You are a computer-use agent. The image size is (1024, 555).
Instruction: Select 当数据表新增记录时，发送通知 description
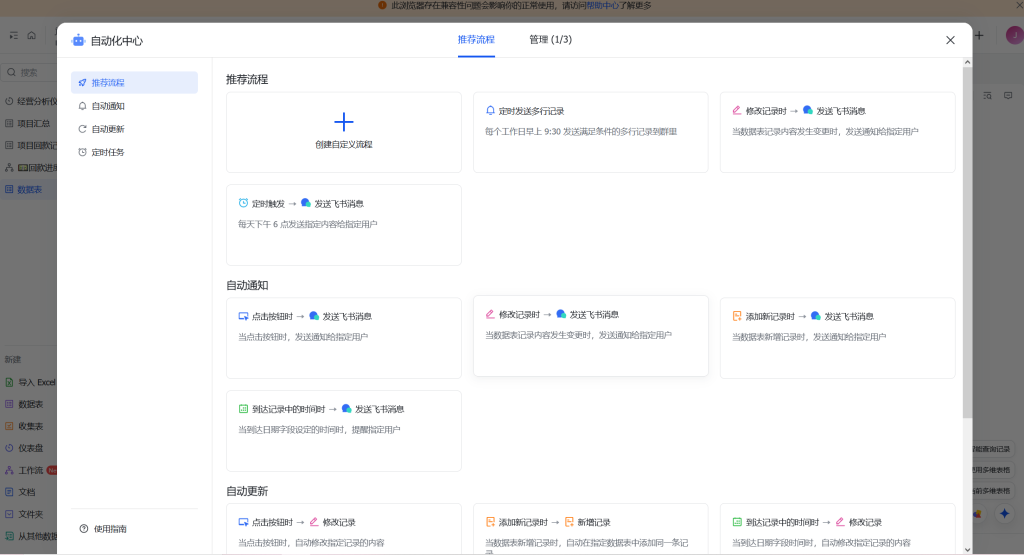coord(808,337)
